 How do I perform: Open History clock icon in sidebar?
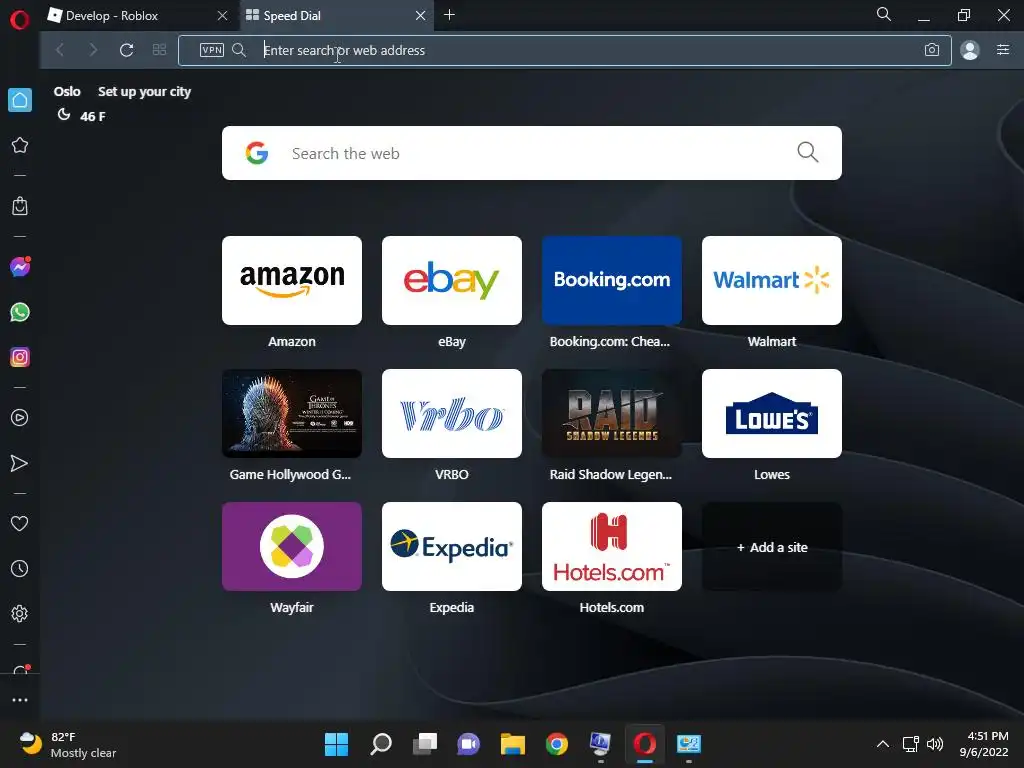click(x=20, y=569)
